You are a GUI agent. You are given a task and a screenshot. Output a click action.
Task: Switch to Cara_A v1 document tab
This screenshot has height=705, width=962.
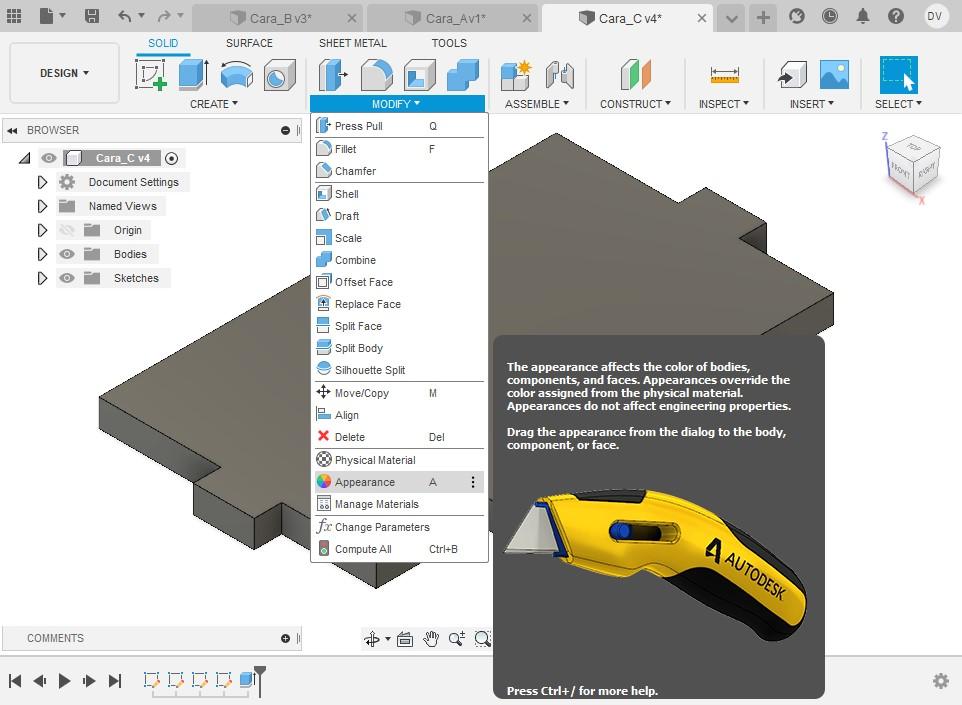tap(453, 18)
